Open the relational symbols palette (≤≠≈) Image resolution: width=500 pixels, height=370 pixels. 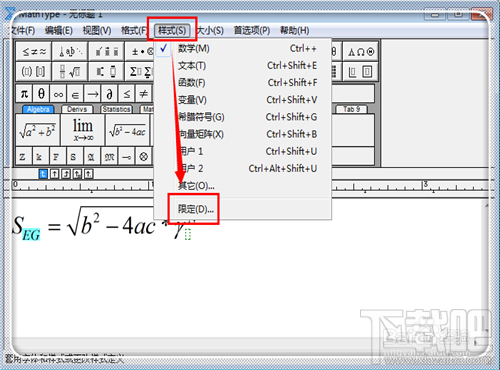pos(34,52)
